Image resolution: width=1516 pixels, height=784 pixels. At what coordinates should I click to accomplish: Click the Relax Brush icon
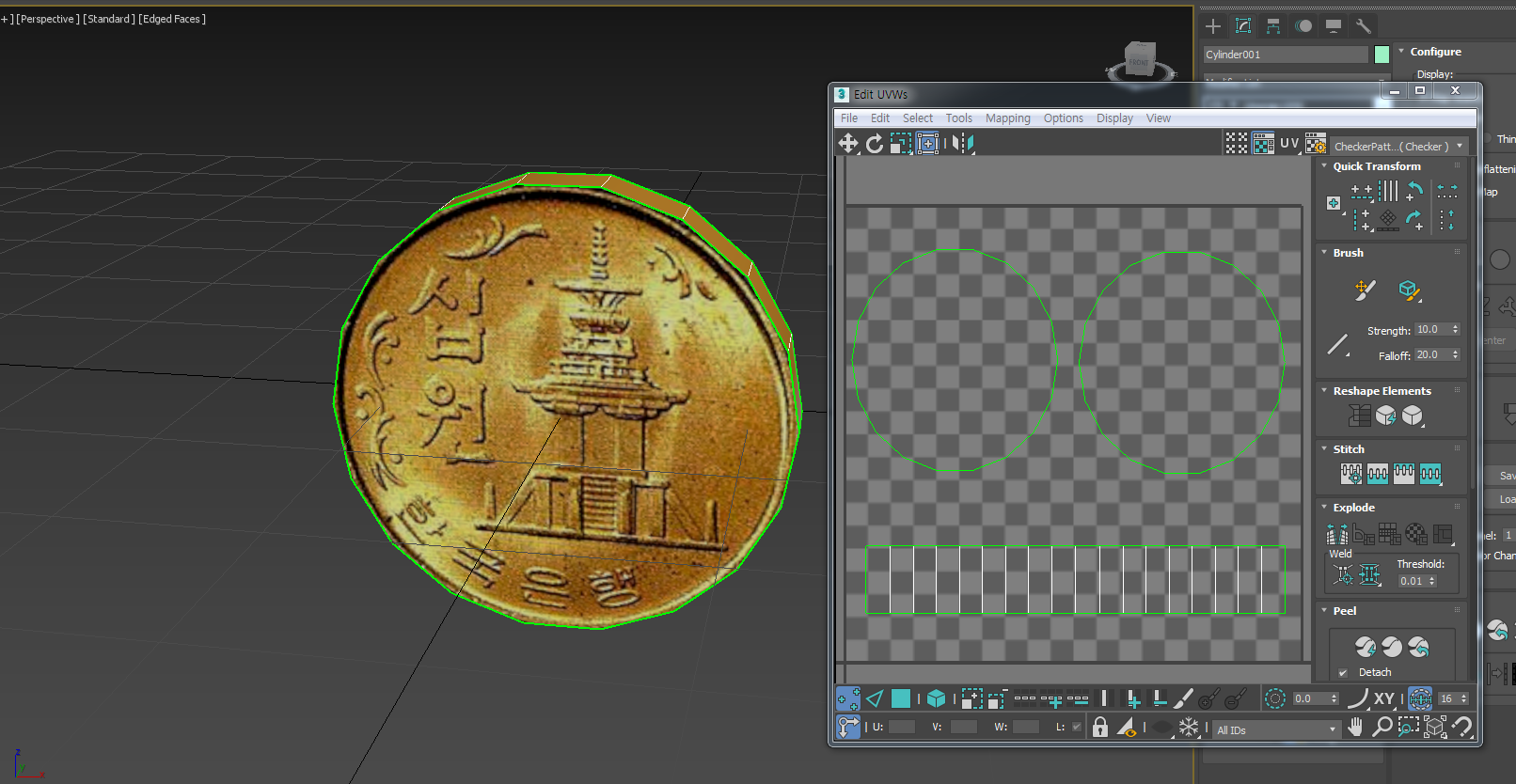coord(1409,290)
